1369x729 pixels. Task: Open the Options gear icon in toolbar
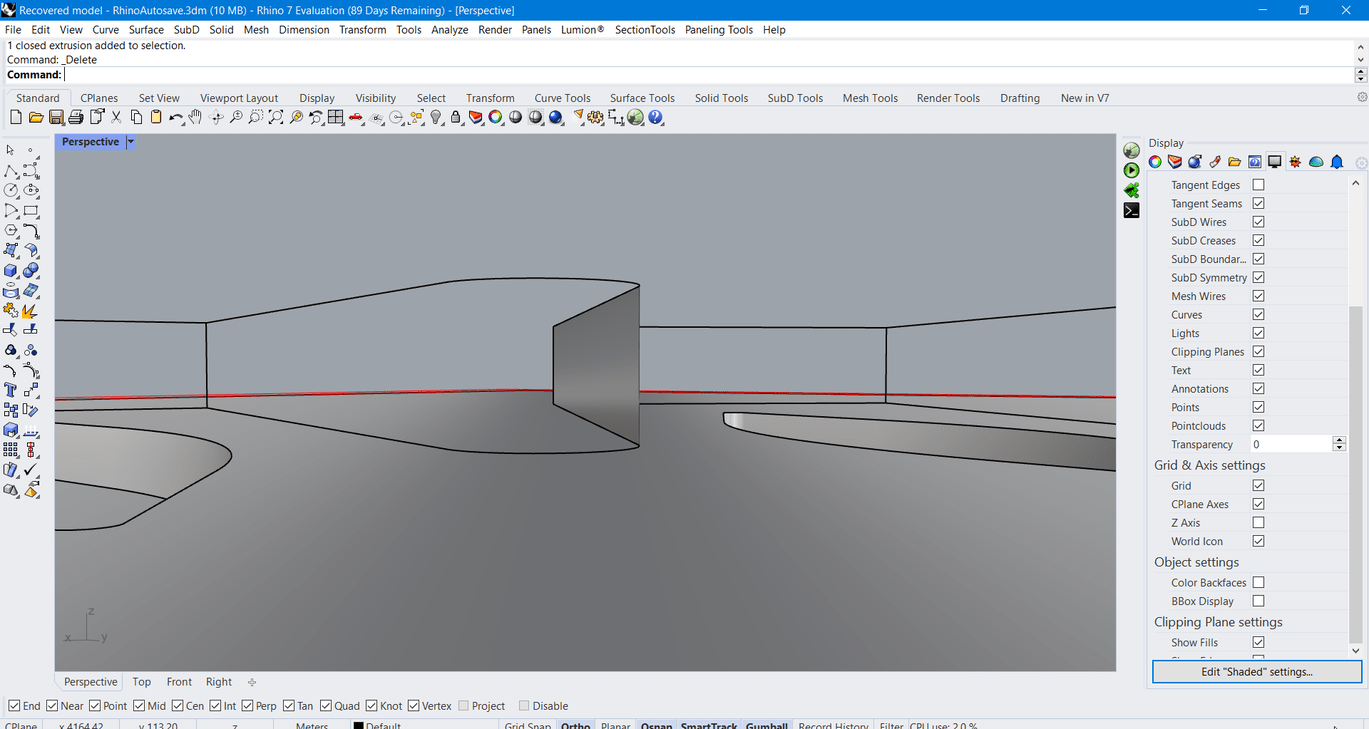[595, 117]
